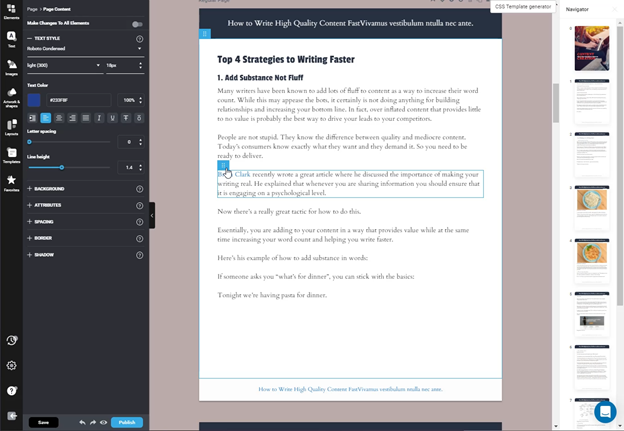Center align the text
This screenshot has width=624, height=431.
59,118
